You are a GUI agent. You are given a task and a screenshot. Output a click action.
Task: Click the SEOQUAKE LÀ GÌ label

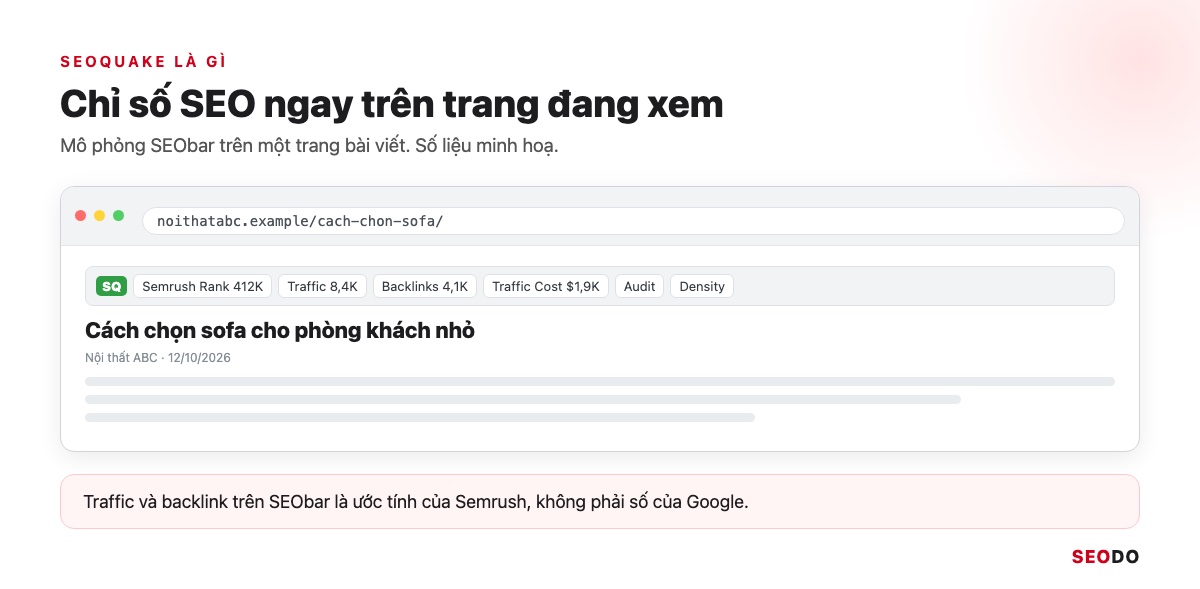coord(143,61)
